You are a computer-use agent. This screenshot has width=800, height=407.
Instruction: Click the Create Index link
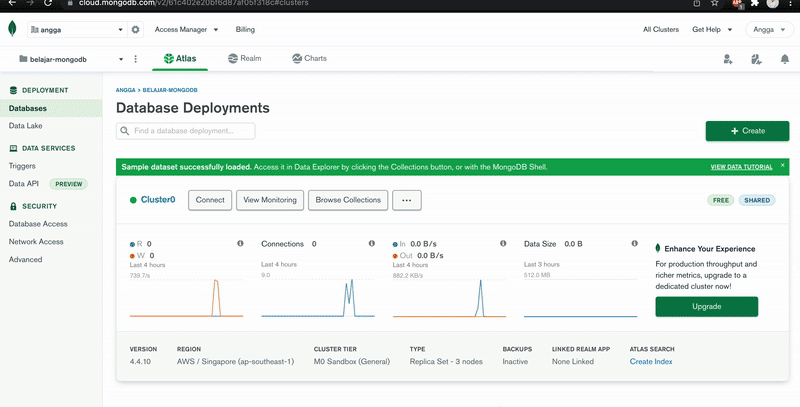click(651, 362)
